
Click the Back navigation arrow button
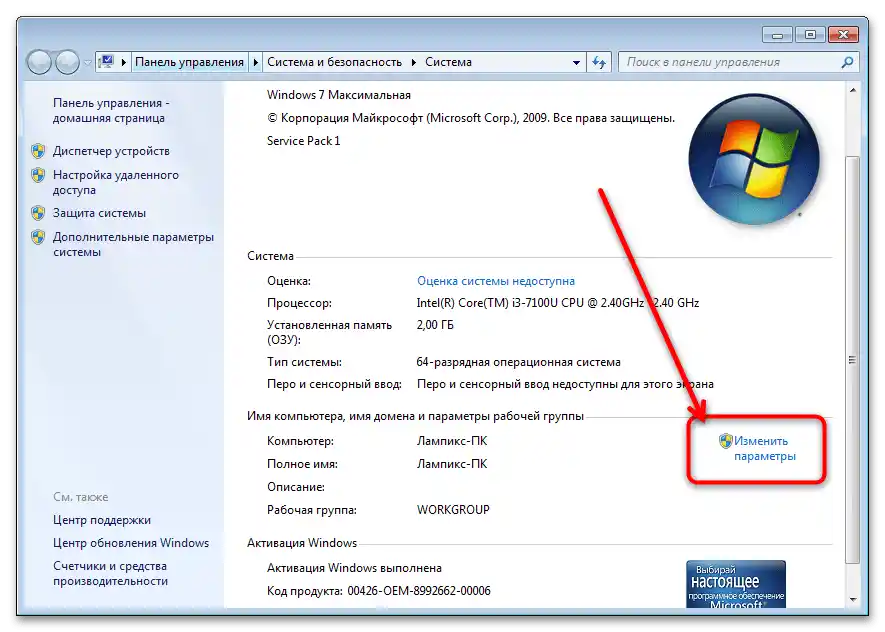(x=40, y=62)
